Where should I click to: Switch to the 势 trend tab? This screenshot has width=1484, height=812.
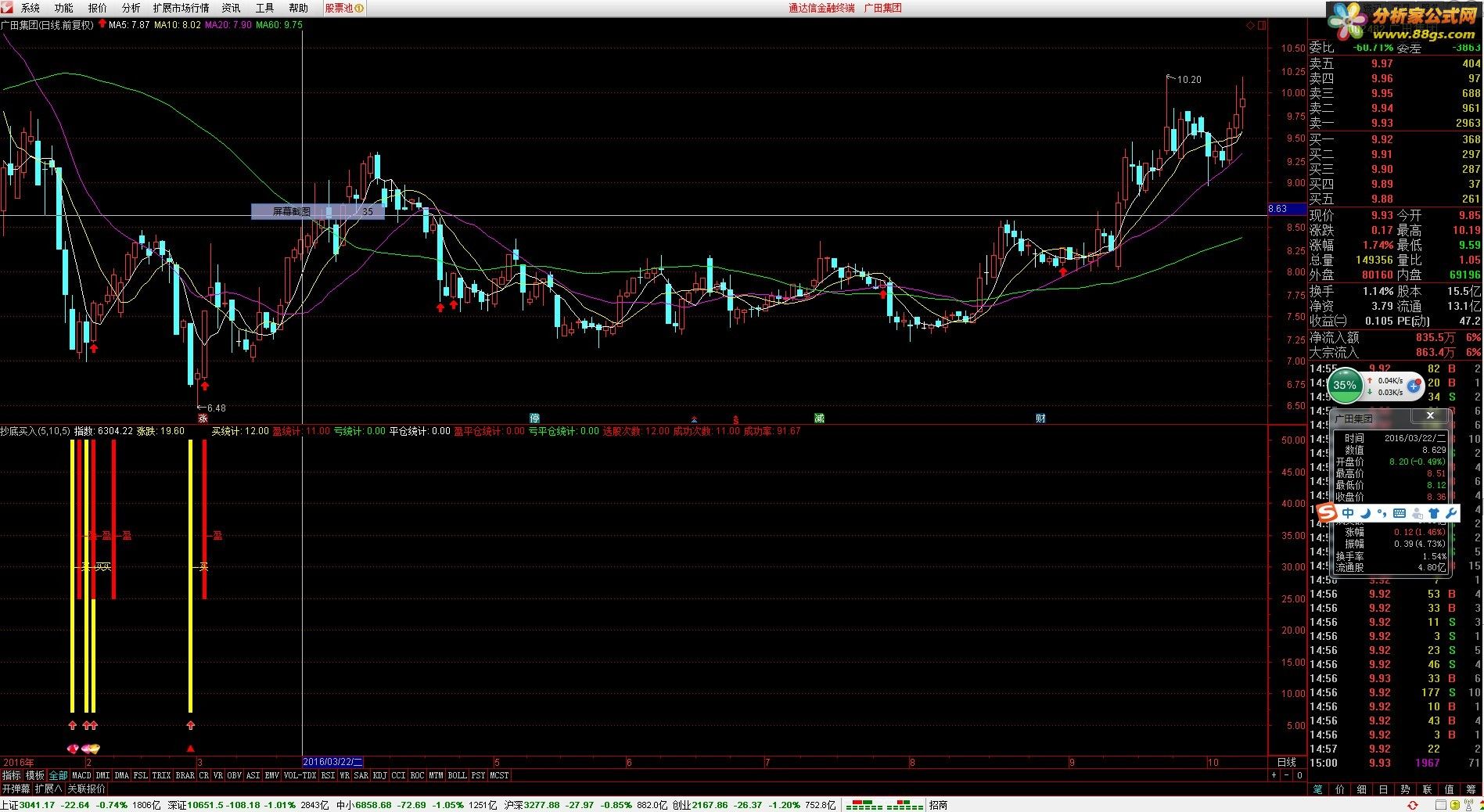[x=1406, y=789]
